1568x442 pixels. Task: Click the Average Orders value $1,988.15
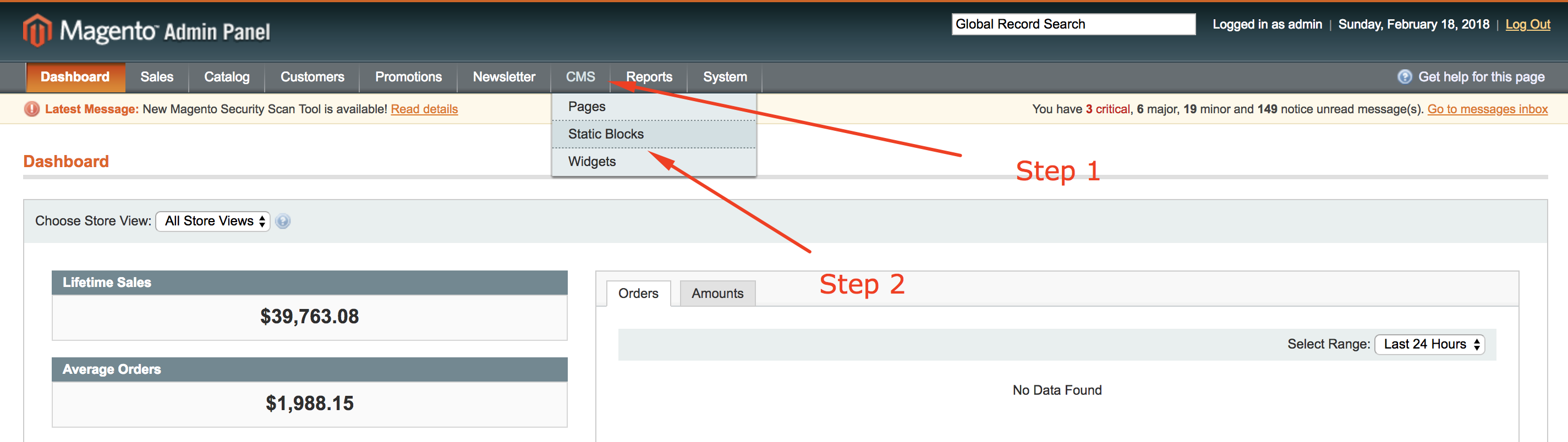click(310, 404)
